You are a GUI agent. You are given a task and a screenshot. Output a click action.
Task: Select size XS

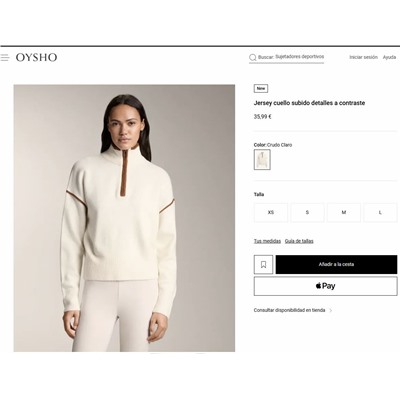pyautogui.click(x=271, y=212)
